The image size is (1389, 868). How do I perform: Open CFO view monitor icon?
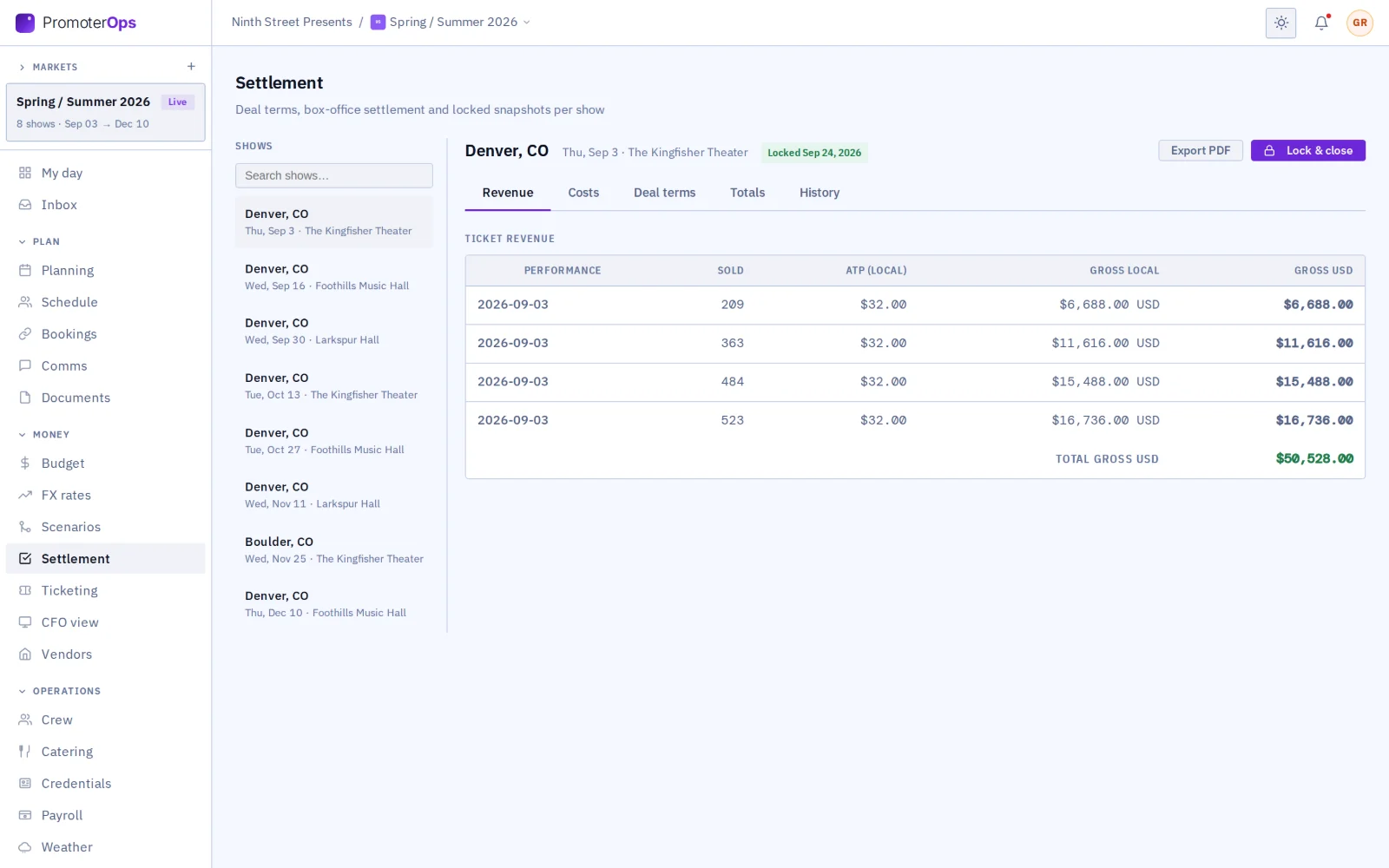click(x=25, y=622)
